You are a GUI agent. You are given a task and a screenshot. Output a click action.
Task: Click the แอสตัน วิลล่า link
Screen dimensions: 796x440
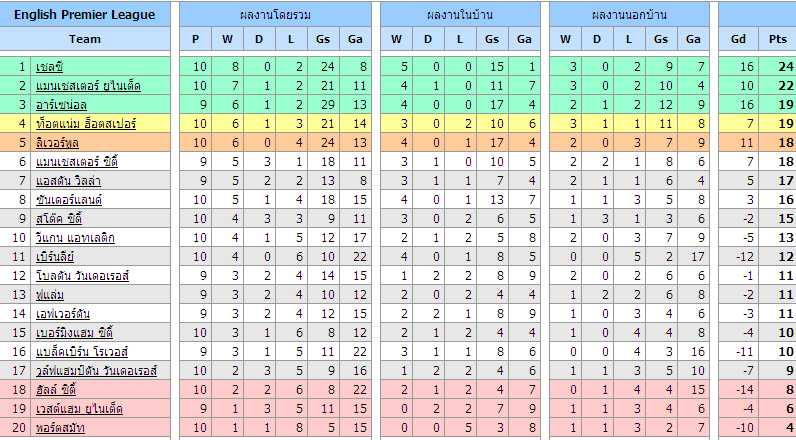[69, 181]
